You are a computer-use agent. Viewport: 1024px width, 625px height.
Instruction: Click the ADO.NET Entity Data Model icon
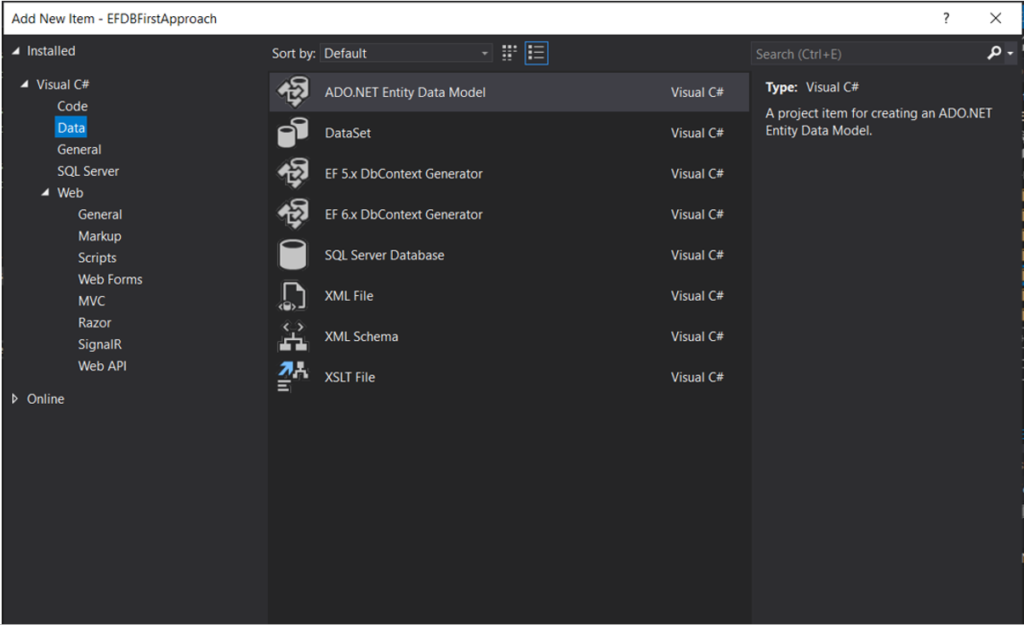[x=293, y=92]
